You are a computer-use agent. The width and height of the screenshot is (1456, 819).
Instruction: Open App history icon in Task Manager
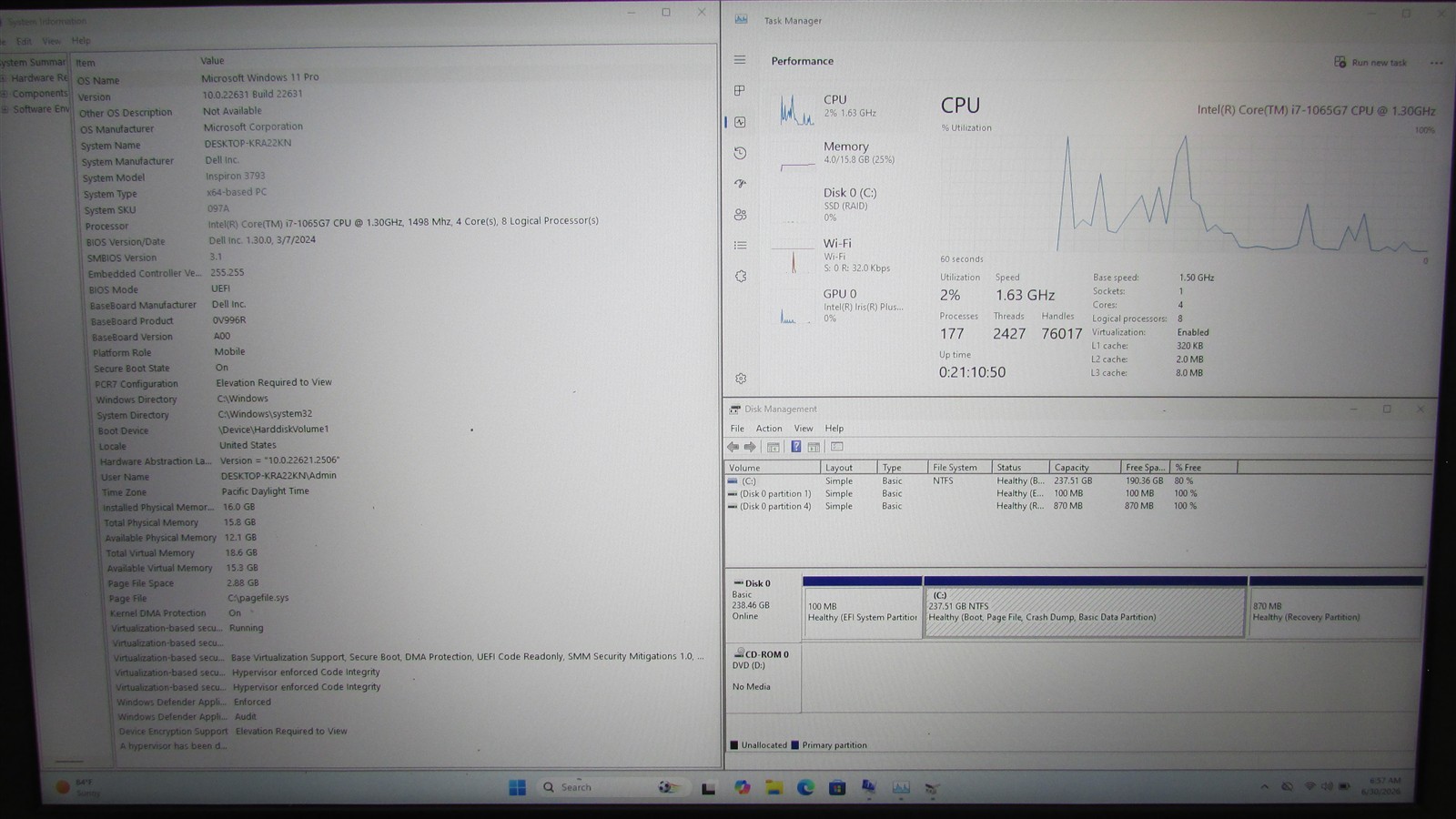(740, 153)
